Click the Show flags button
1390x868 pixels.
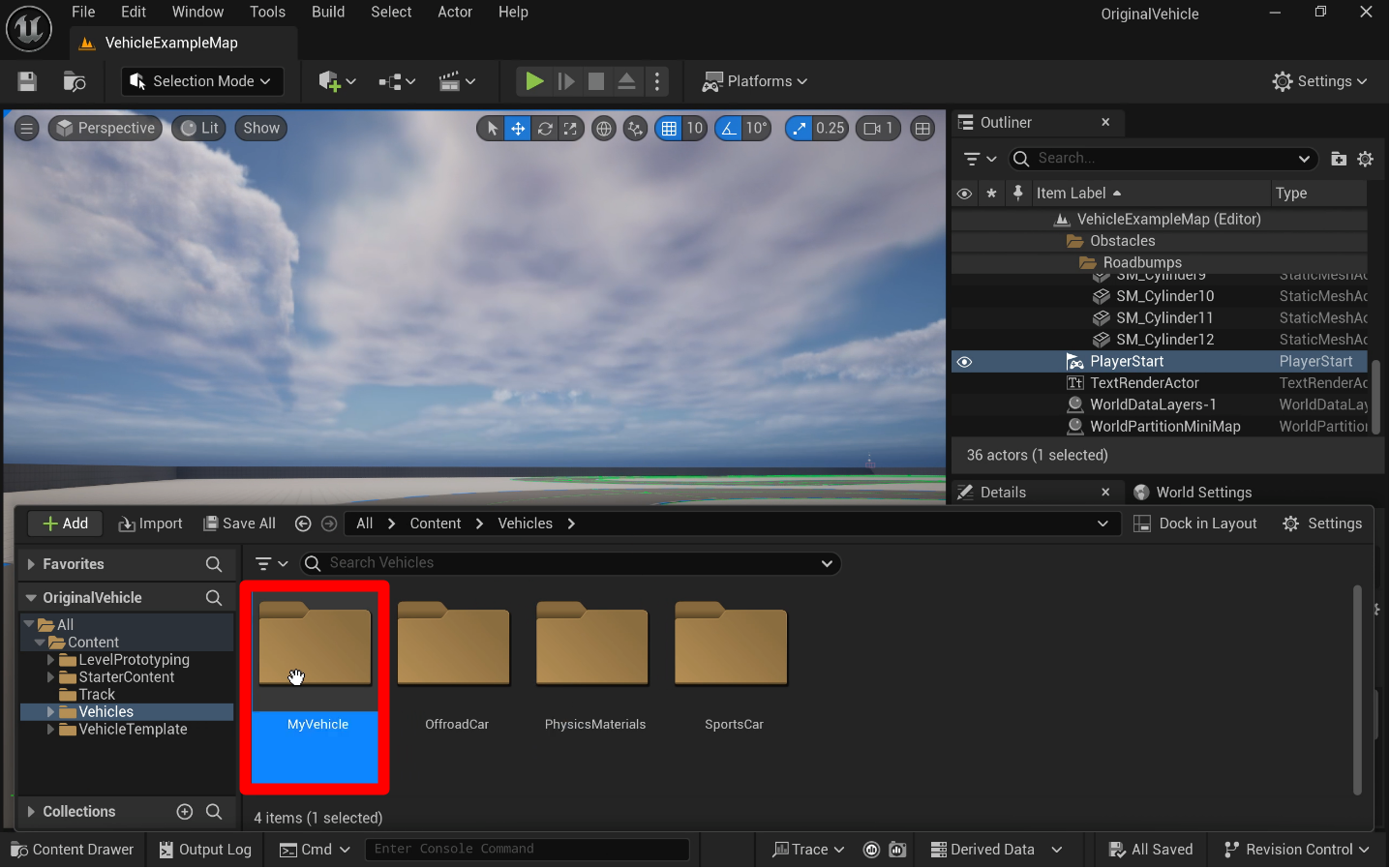click(261, 128)
